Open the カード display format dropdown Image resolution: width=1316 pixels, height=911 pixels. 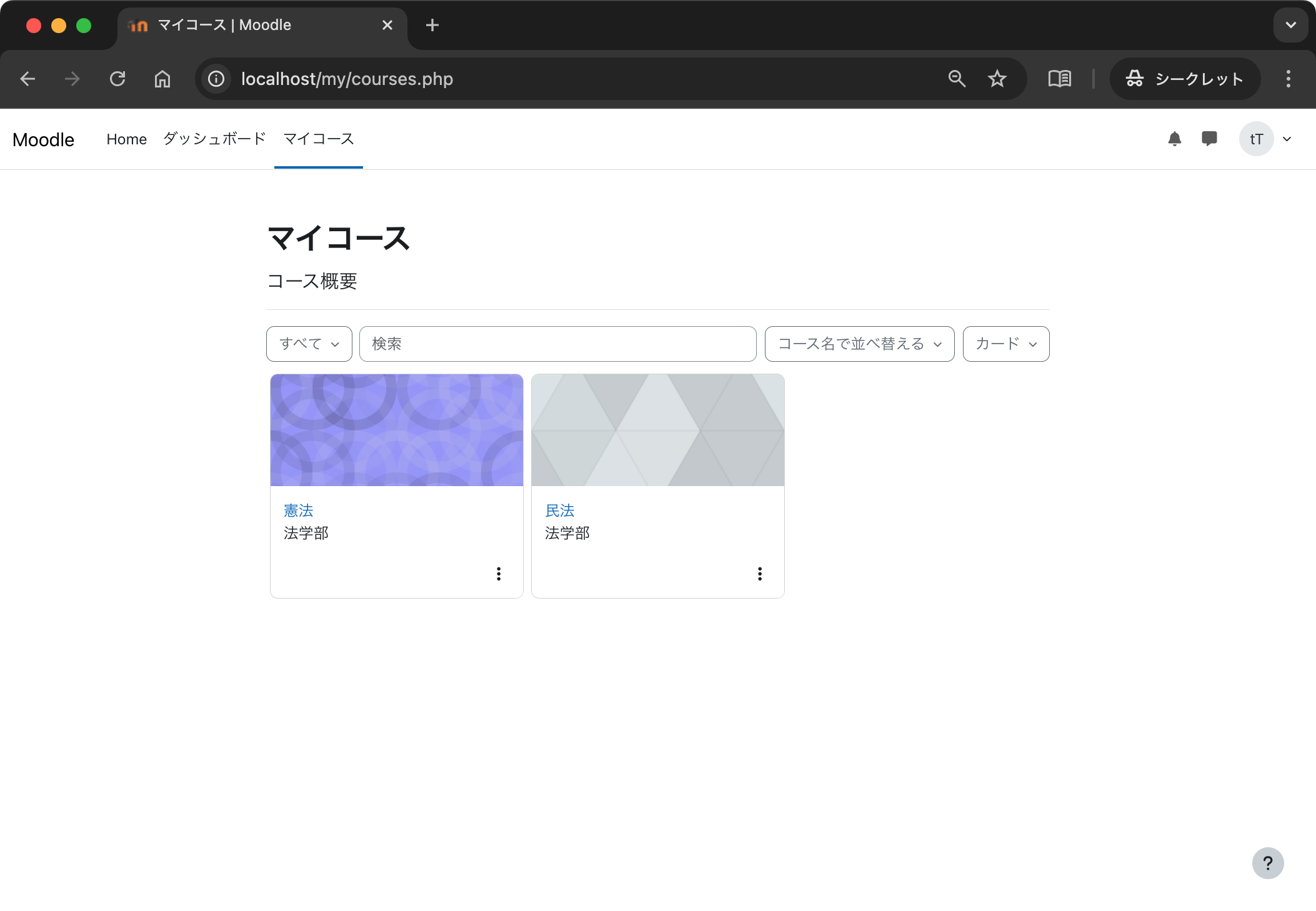1005,344
